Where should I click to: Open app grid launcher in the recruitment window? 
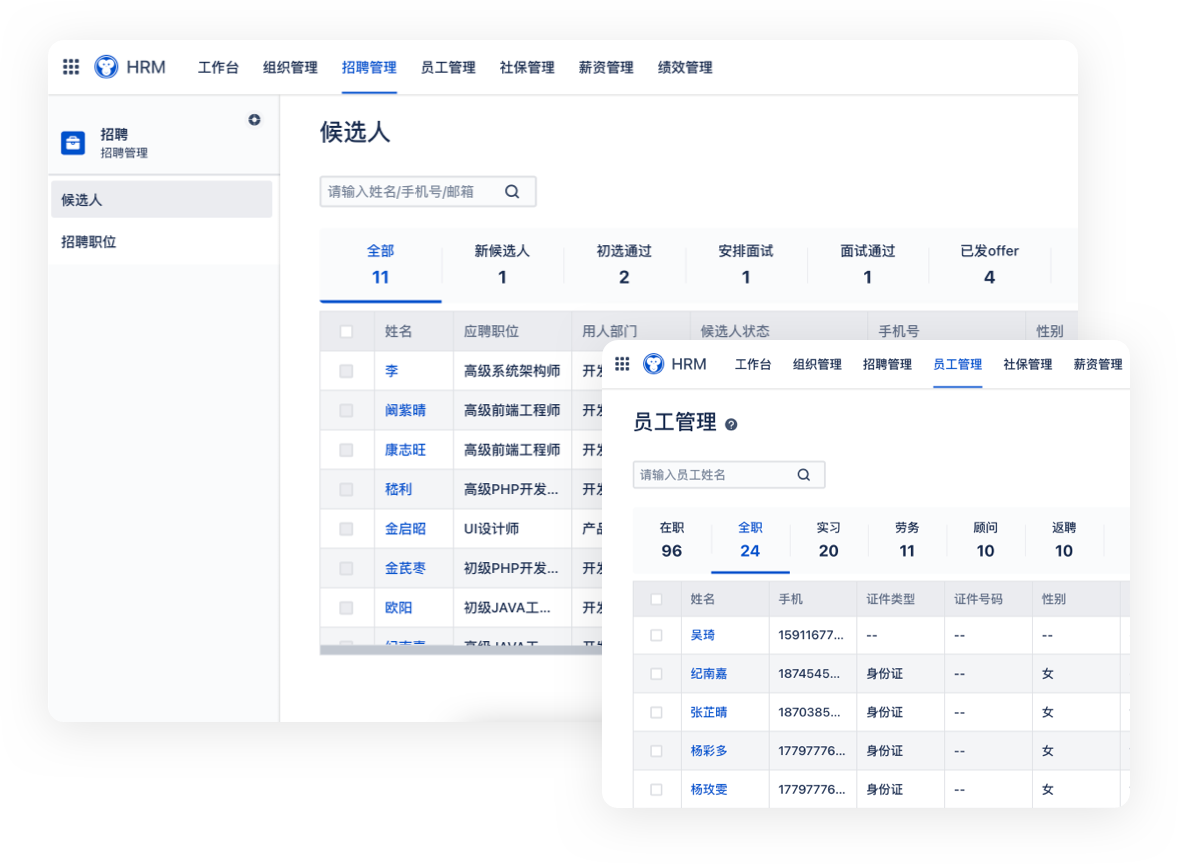click(x=71, y=67)
